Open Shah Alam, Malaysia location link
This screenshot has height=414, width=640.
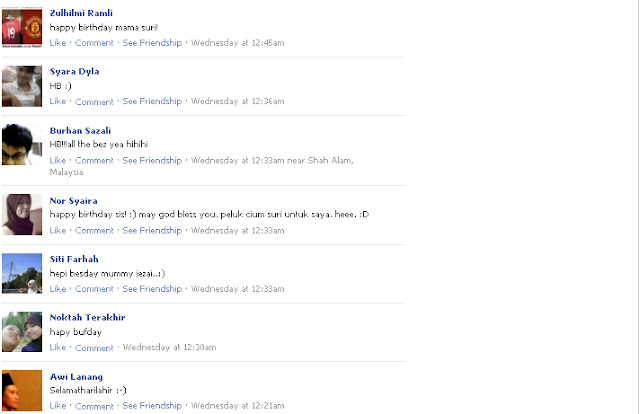(202, 166)
